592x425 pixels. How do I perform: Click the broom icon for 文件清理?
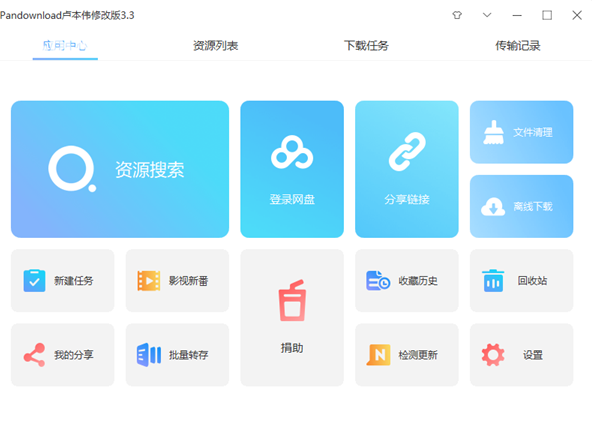click(493, 132)
